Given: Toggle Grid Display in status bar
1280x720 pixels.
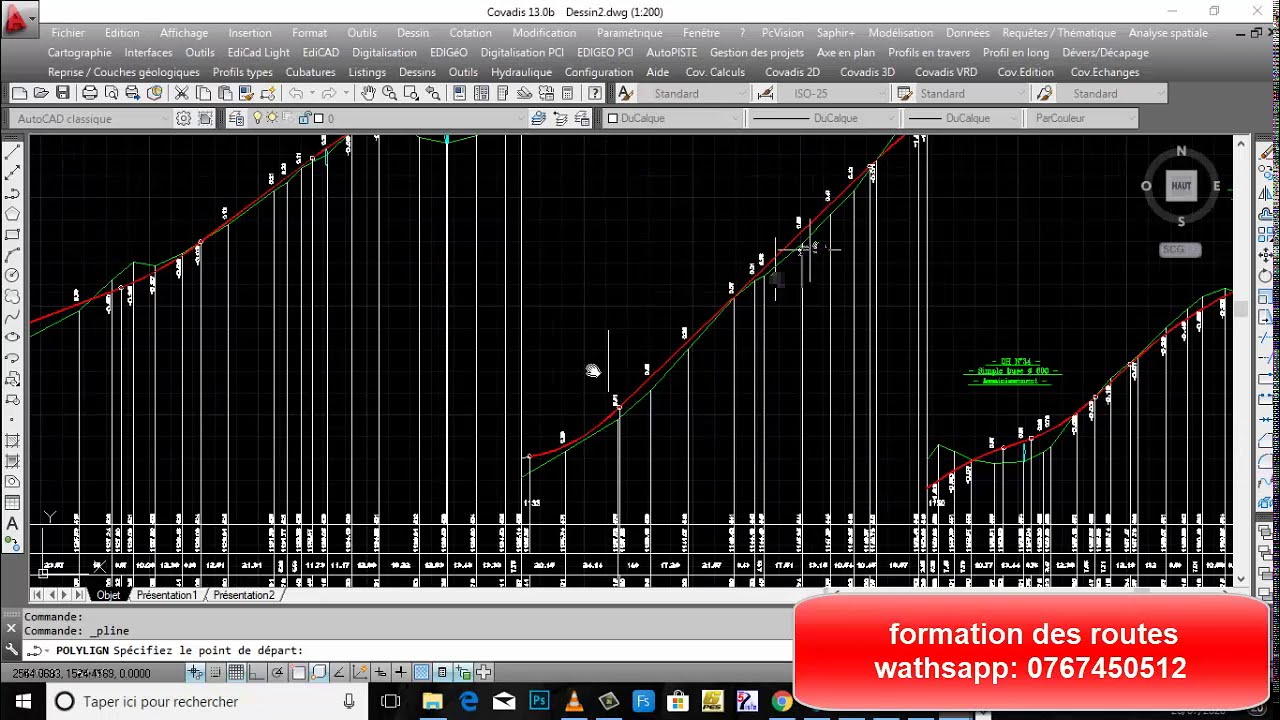Looking at the screenshot, I should click(x=236, y=672).
